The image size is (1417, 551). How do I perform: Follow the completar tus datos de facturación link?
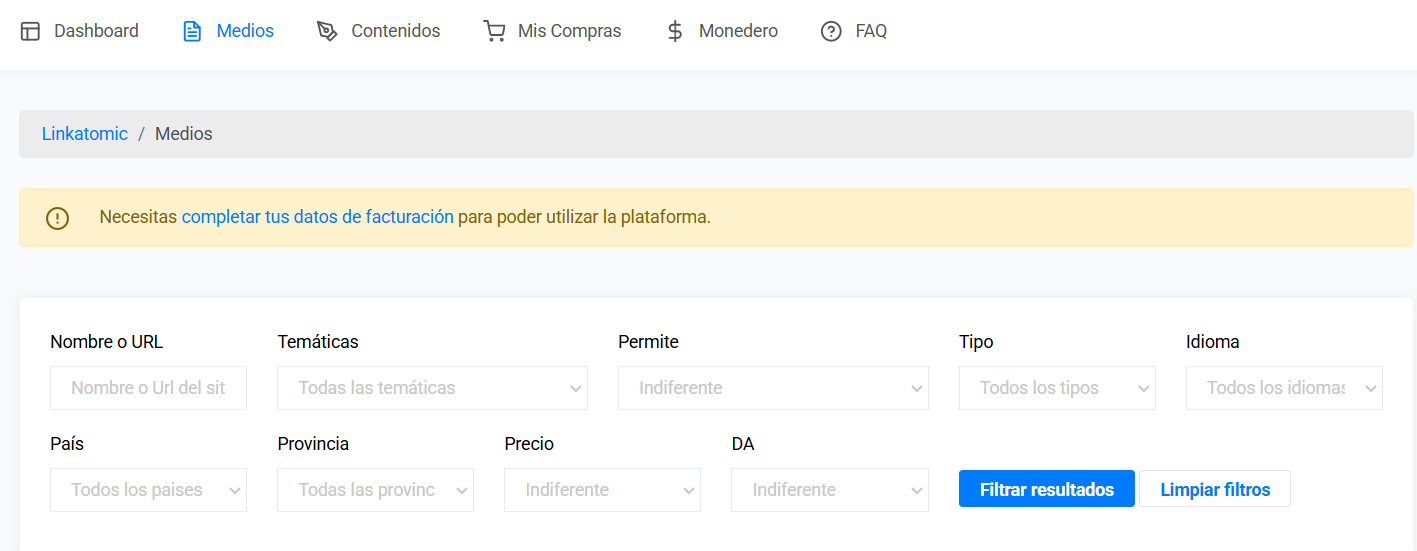[317, 217]
